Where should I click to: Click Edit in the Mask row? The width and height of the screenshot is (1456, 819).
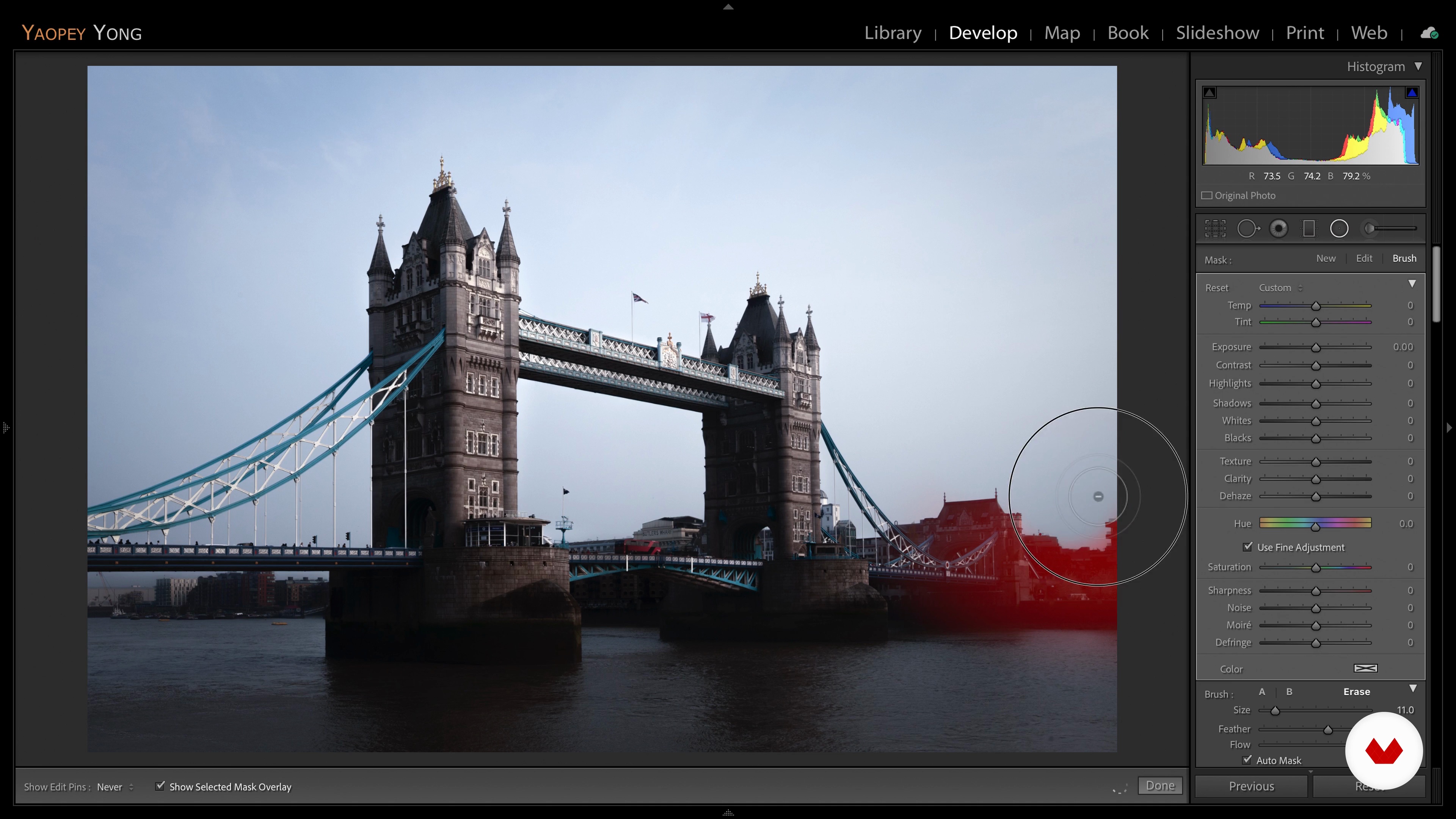pos(1364,258)
